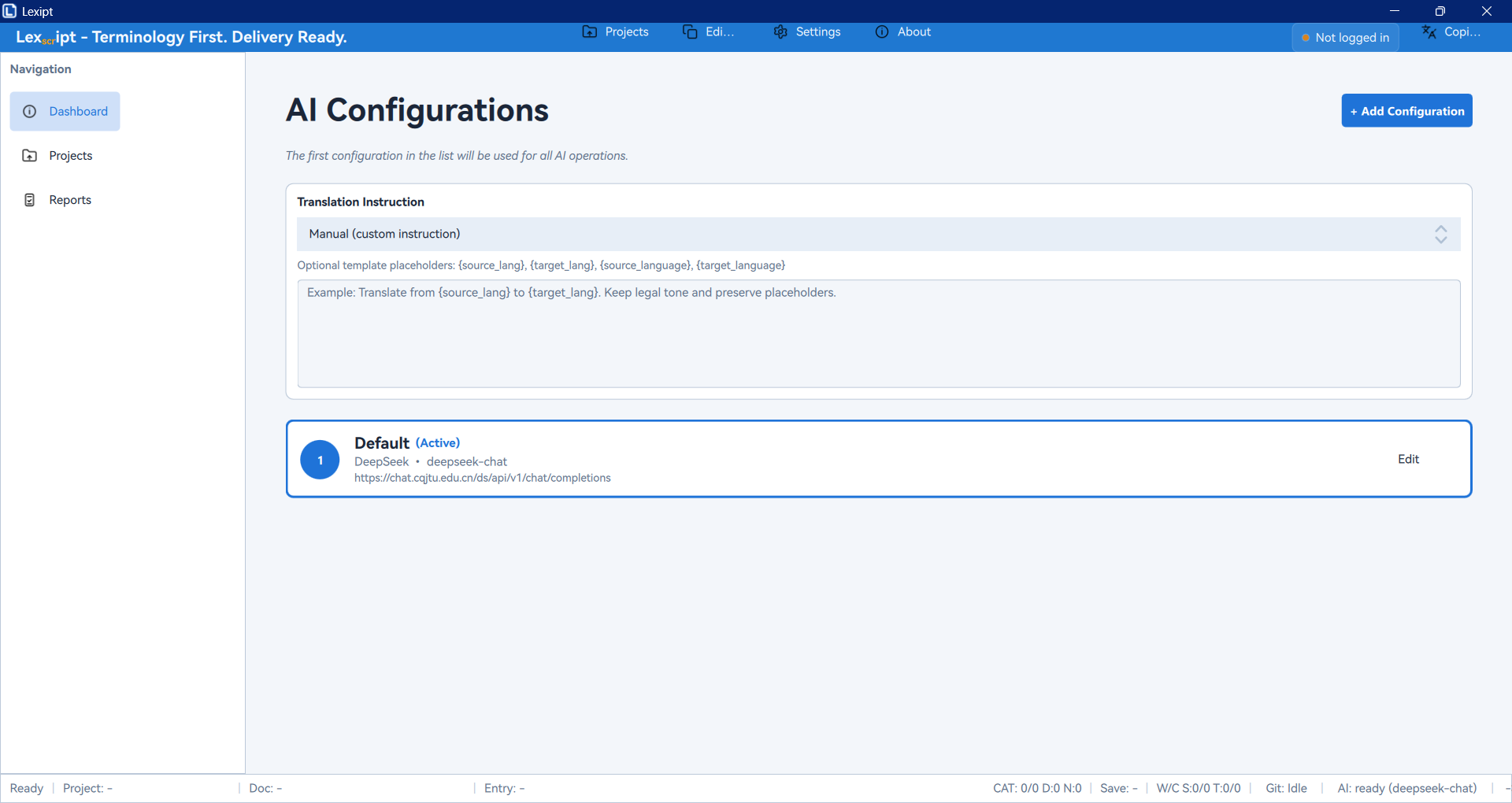Screen dimensions: 1512x803
Task: Click the Editor copy icon in top toolbar
Action: [x=690, y=32]
